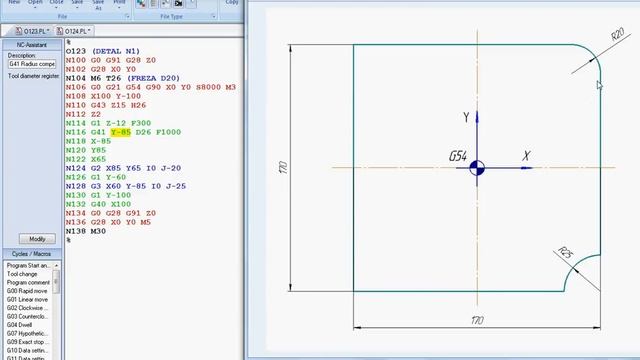
Task: Select G00 Rapid move in the macros list
Action: tap(27, 291)
